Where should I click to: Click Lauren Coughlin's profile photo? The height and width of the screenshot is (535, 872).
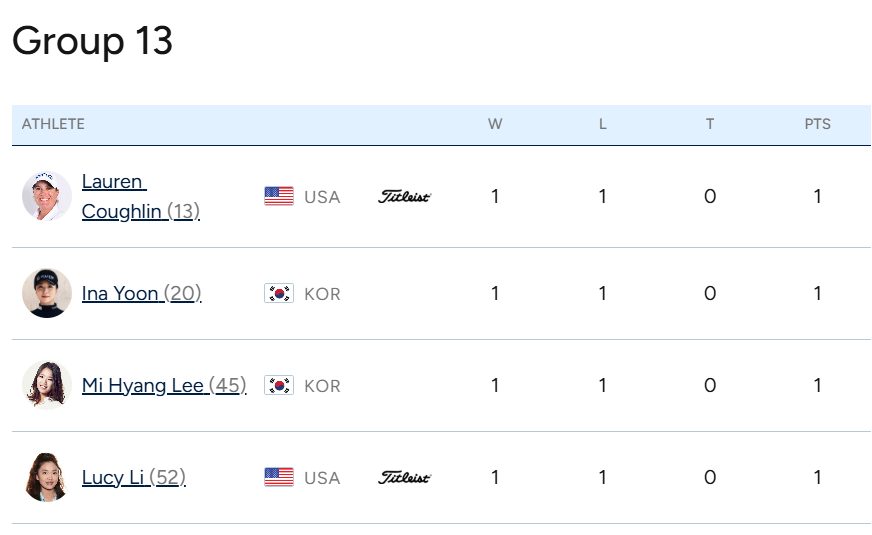tap(47, 196)
